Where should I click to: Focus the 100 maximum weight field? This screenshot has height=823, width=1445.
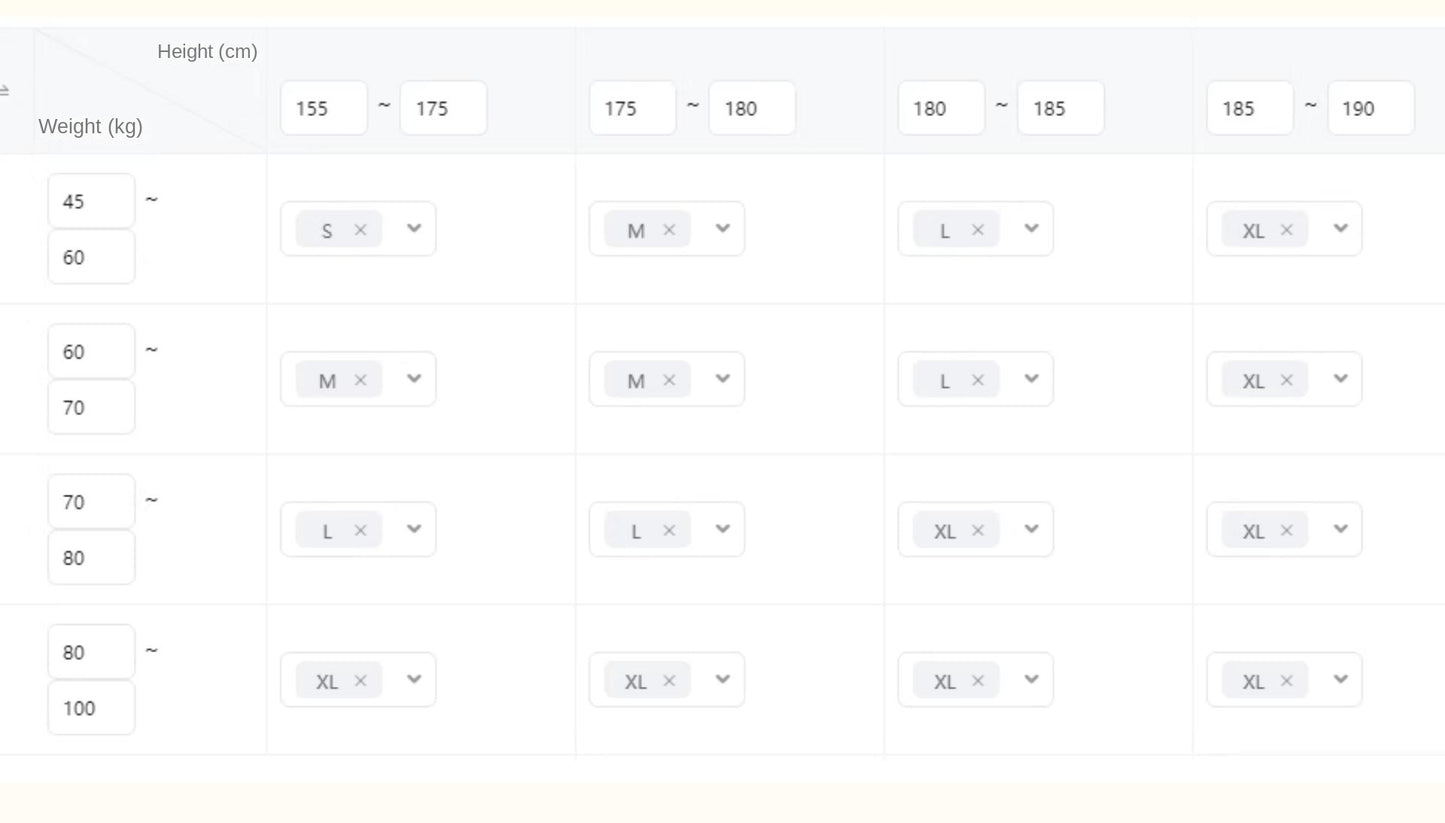pos(91,708)
